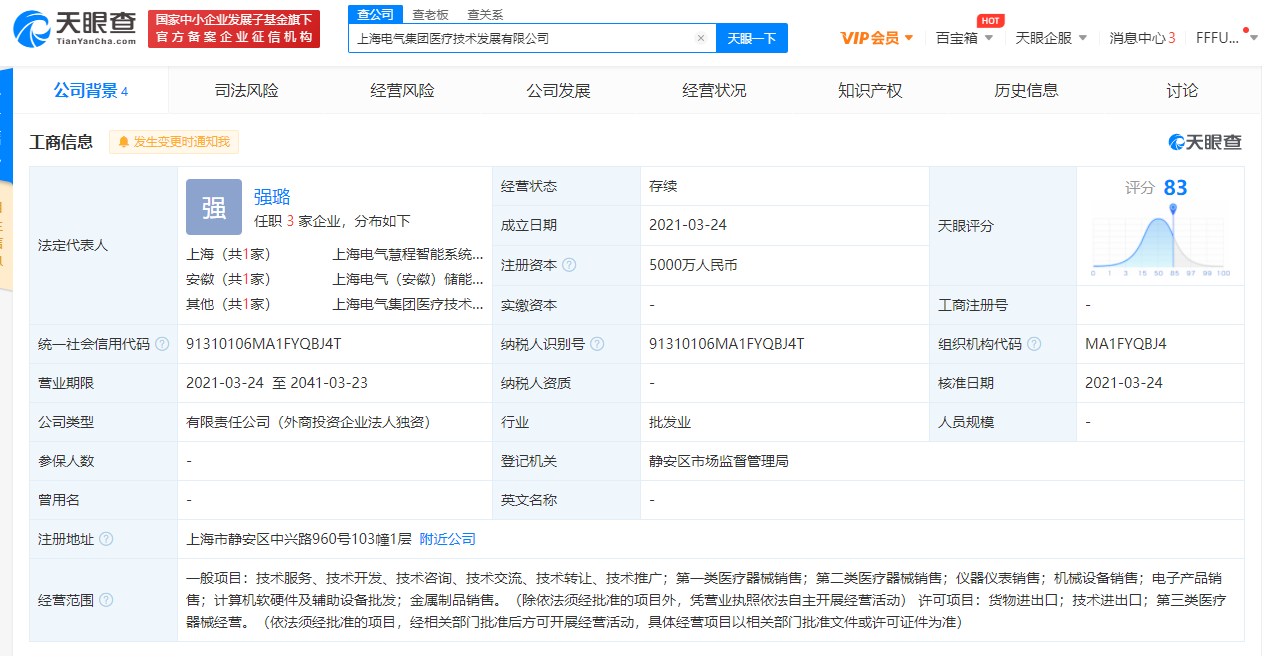Select 5000万人民币 registered capital value
The height and width of the screenshot is (656, 1262).
[693, 265]
